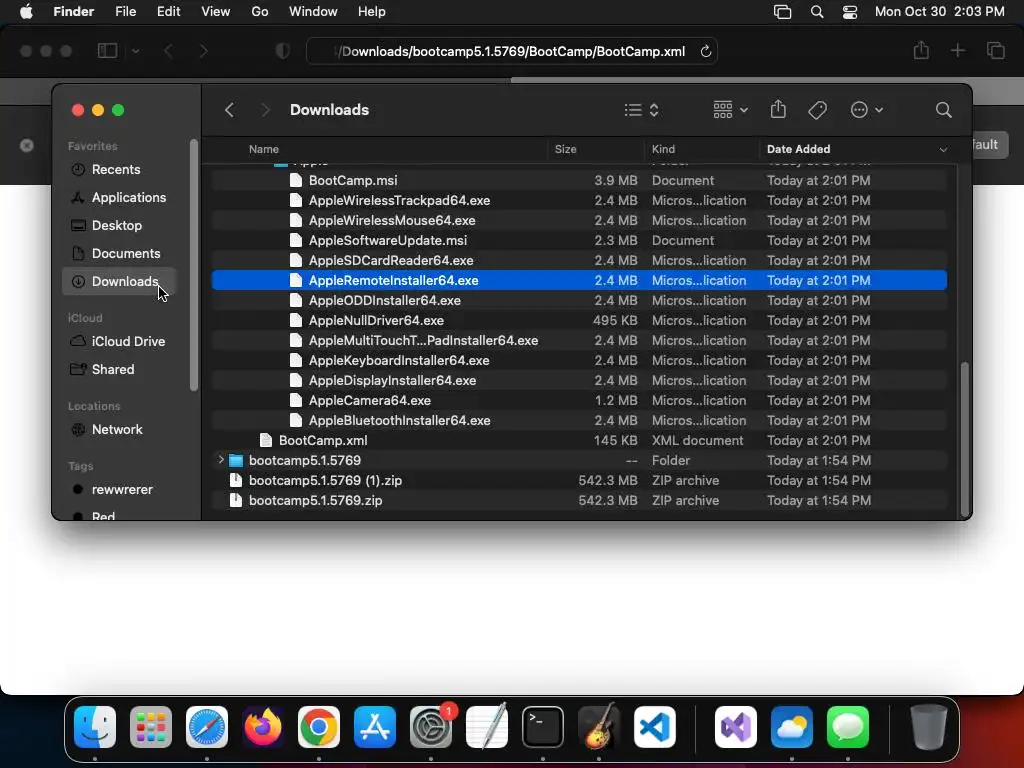Viewport: 1024px width, 768px height.
Task: Click the Finder search magnifier icon
Action: point(943,110)
